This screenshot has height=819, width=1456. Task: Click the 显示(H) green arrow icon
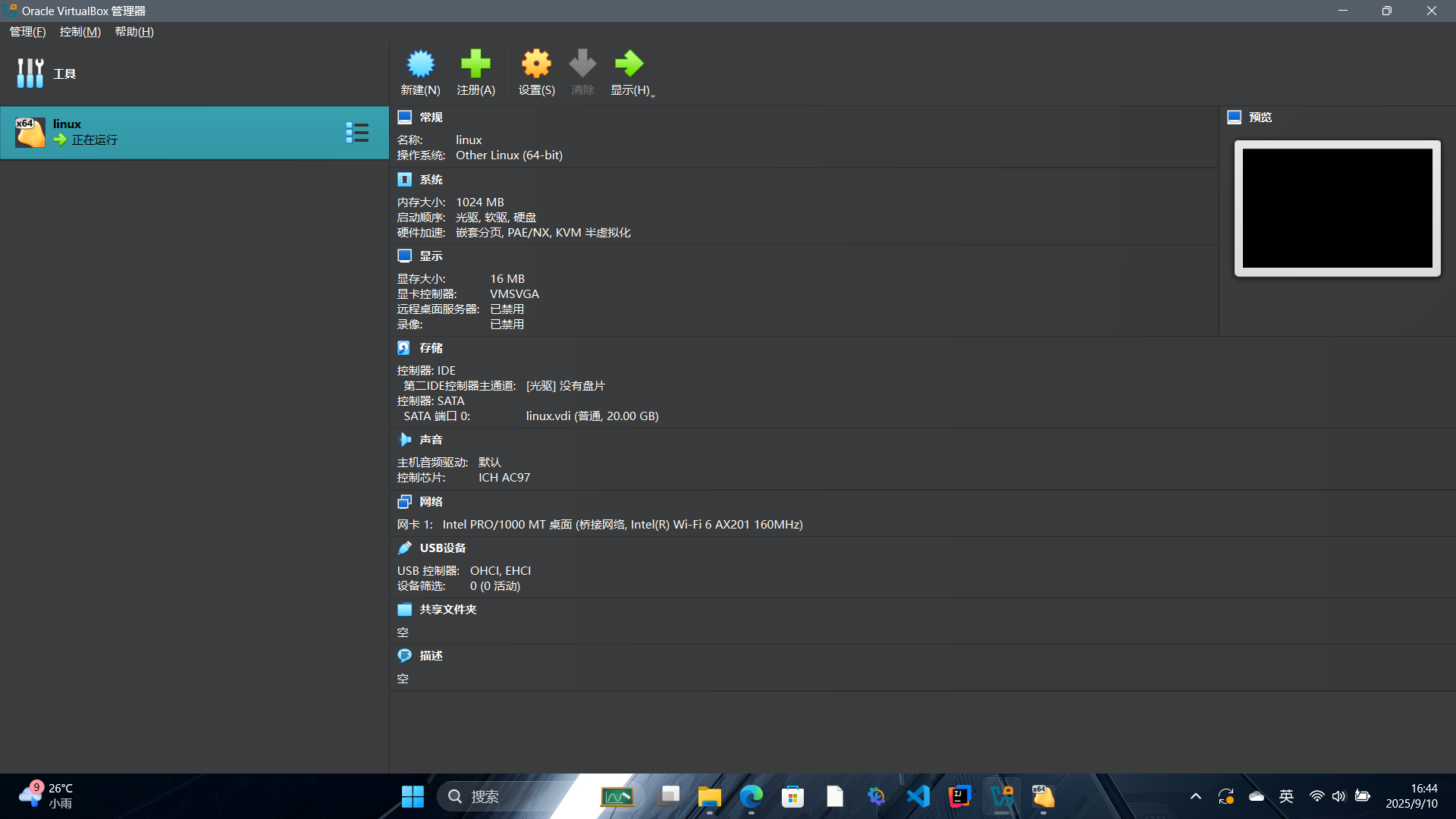(x=628, y=64)
